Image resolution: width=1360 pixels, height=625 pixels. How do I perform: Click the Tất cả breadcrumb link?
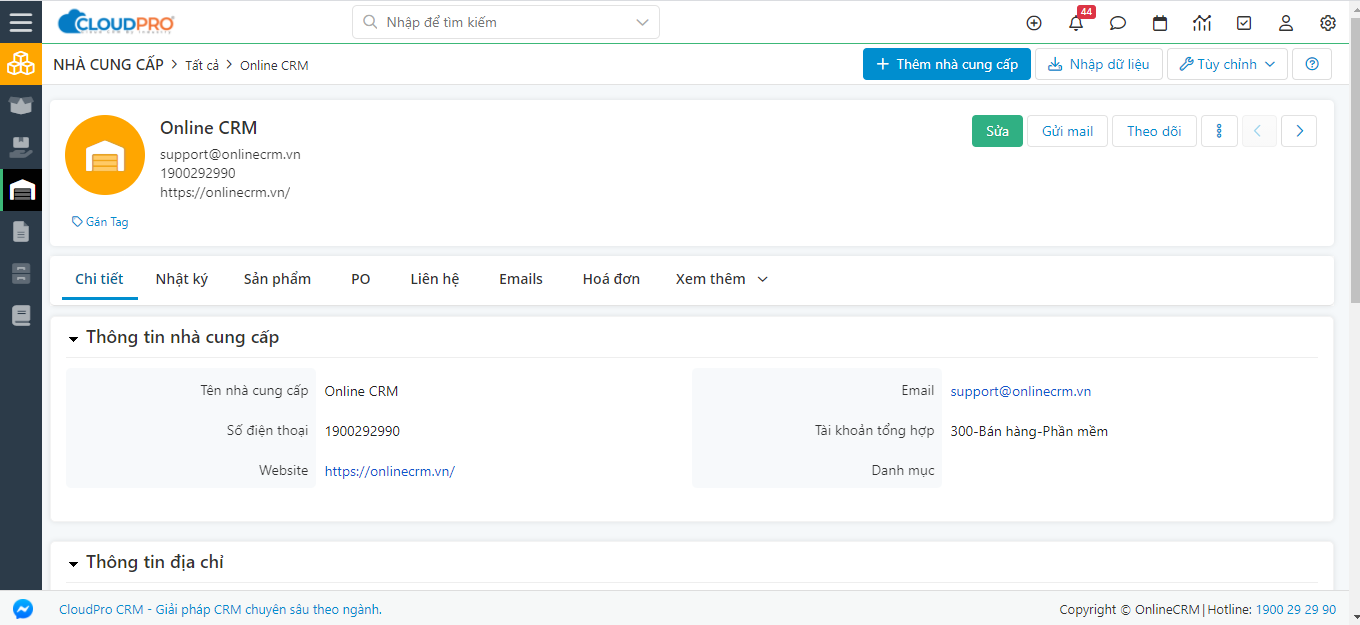pyautogui.click(x=202, y=65)
